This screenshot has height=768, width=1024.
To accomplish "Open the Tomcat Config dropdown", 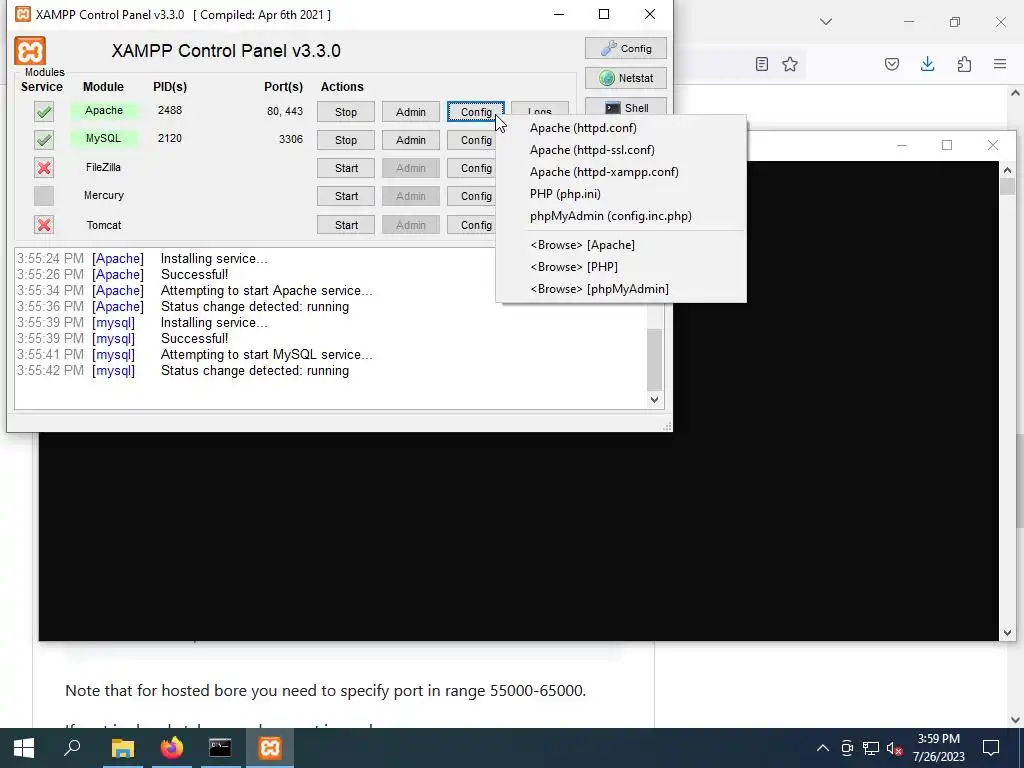I will pyautogui.click(x=472, y=225).
